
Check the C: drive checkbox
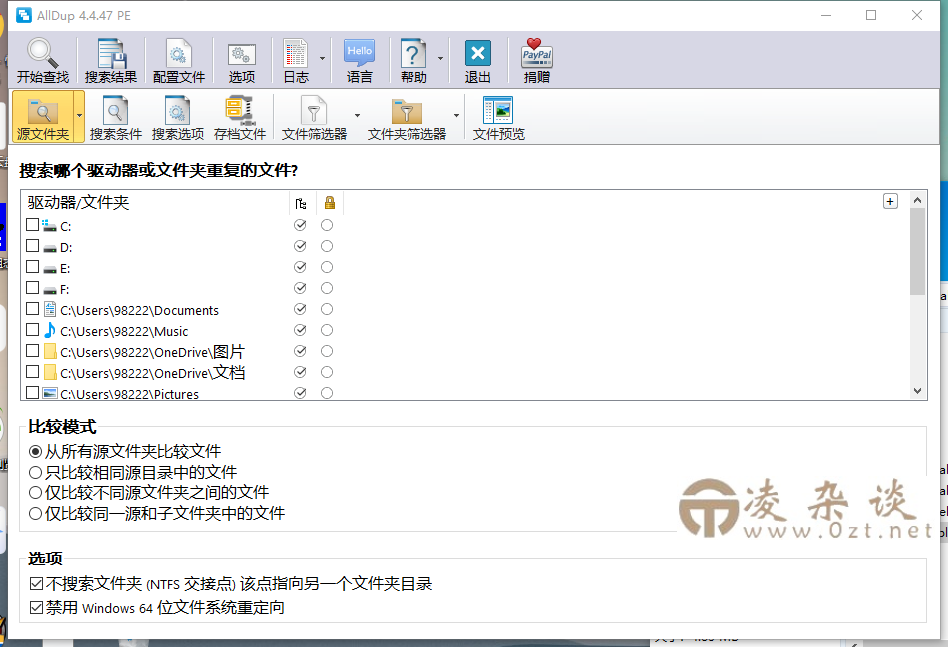click(x=33, y=225)
